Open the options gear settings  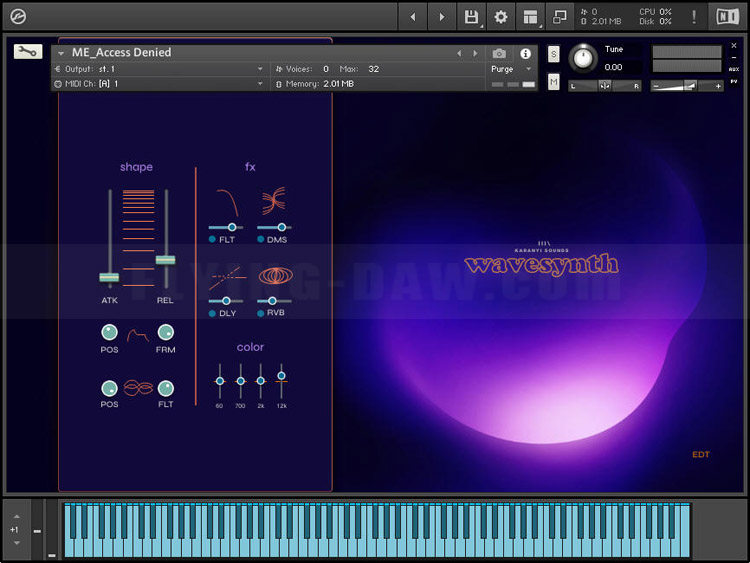point(500,17)
